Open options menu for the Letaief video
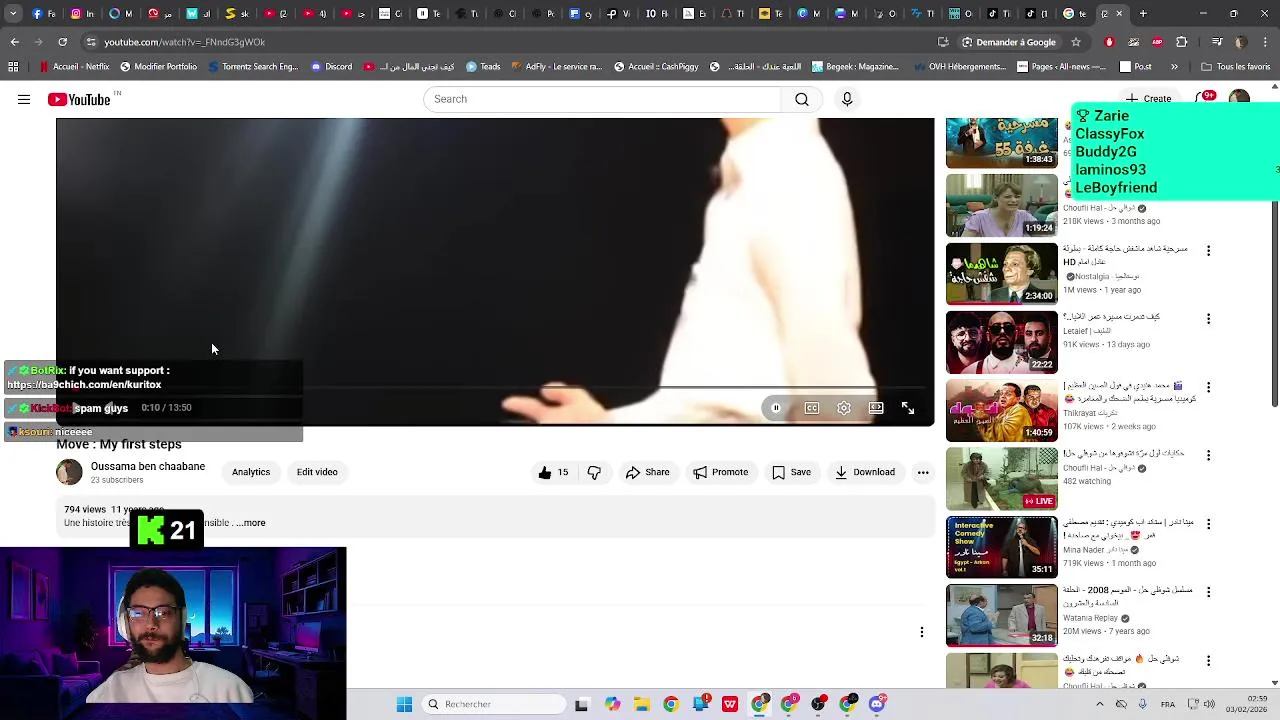The width and height of the screenshot is (1280, 720). (1208, 319)
